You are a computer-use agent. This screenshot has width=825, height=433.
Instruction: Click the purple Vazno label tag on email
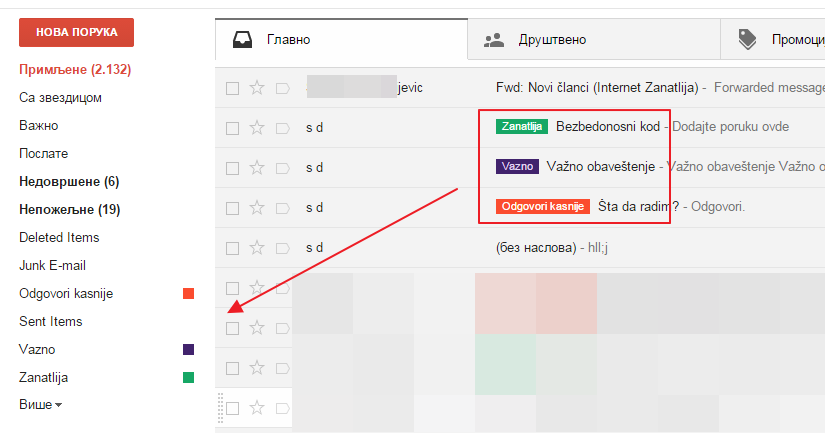point(517,166)
